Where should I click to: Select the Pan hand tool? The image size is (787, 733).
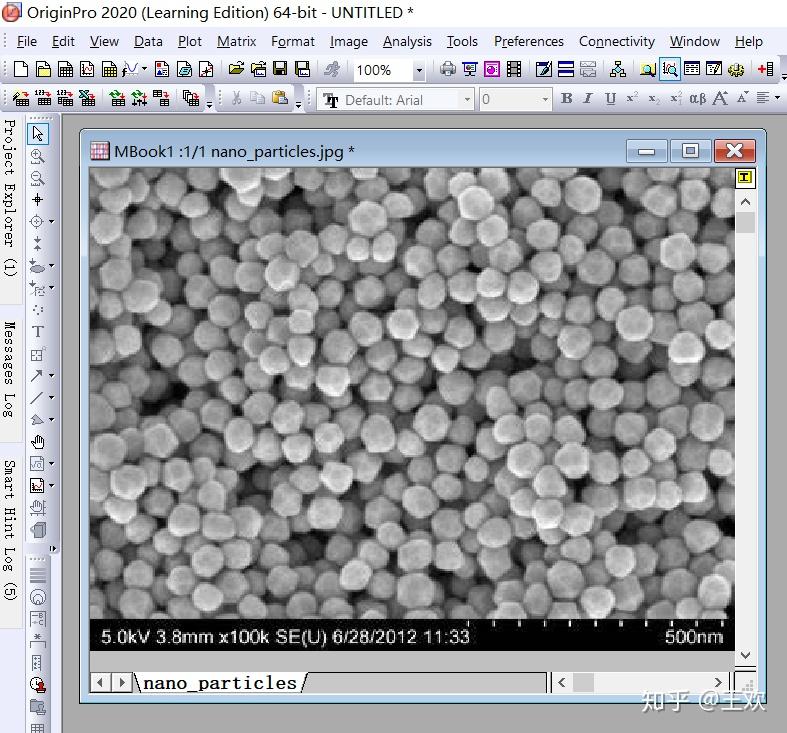click(38, 442)
